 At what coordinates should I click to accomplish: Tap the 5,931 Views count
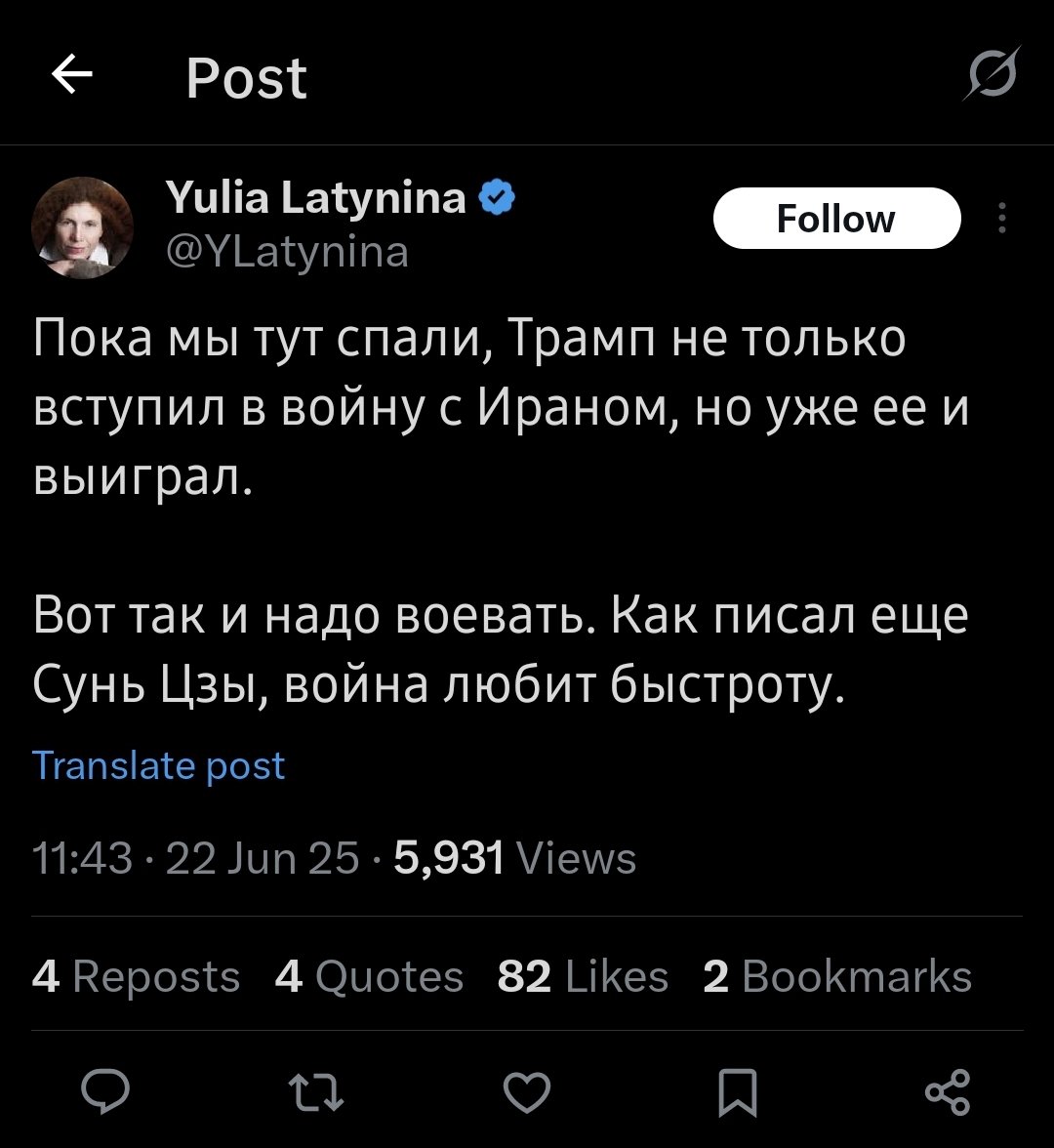514,859
